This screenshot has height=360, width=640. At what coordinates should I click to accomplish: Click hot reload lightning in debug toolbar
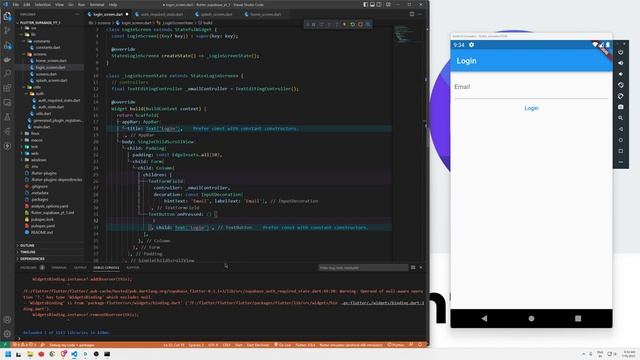pos(344,24)
